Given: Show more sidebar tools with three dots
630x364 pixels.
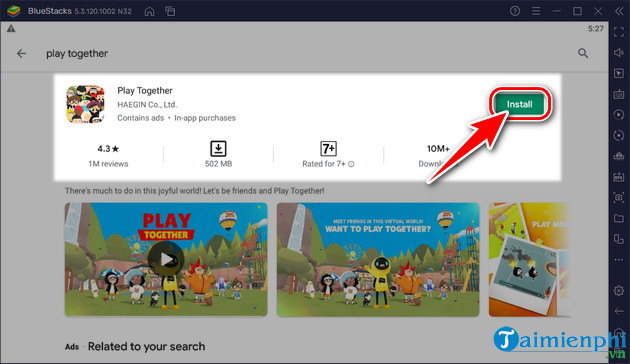Looking at the screenshot, I should (x=619, y=260).
